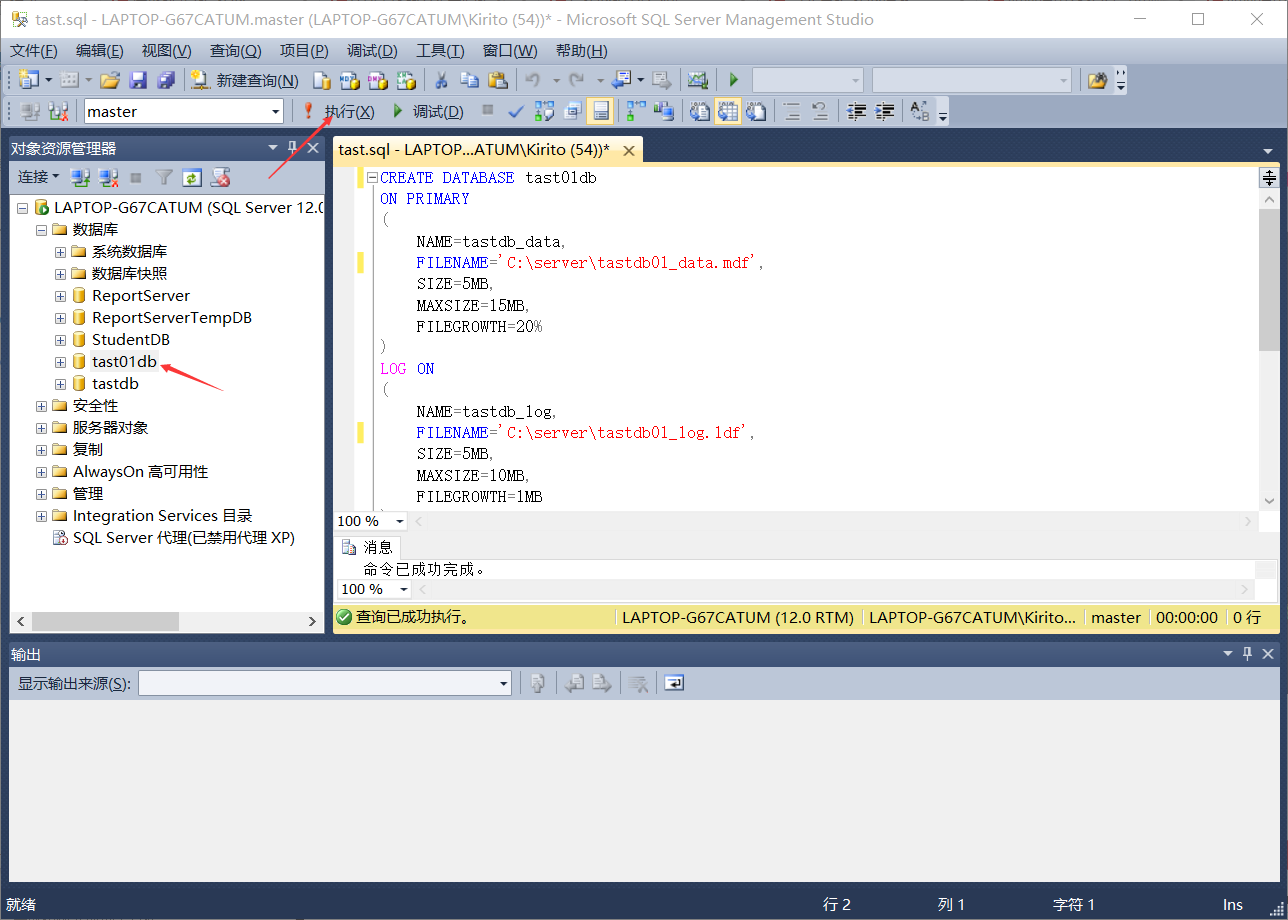Click the Parse checkmark icon
This screenshot has width=1288, height=920.
click(516, 111)
